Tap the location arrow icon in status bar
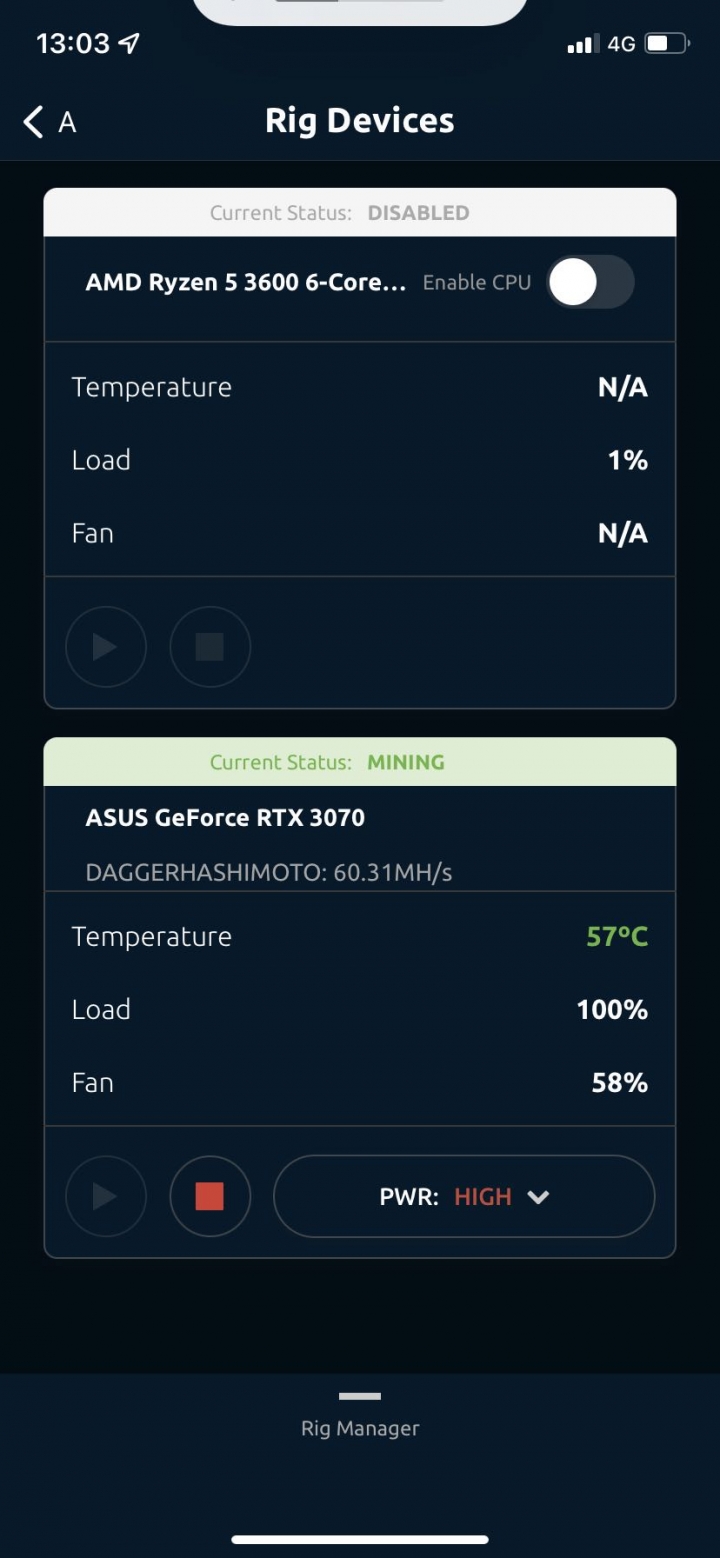Screen dimensions: 720x1558 (x=129, y=43)
